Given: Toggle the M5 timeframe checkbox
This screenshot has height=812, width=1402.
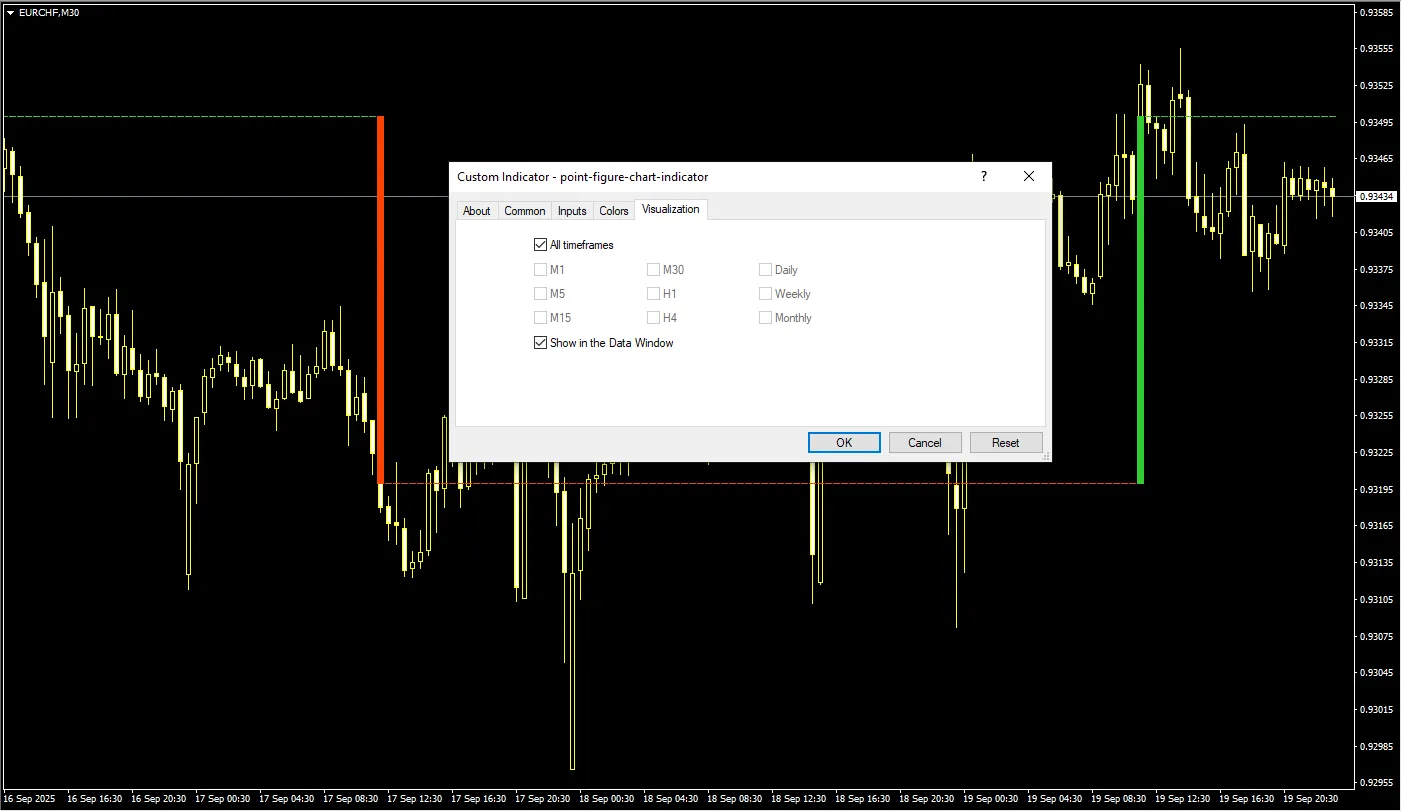Looking at the screenshot, I should 541,294.
